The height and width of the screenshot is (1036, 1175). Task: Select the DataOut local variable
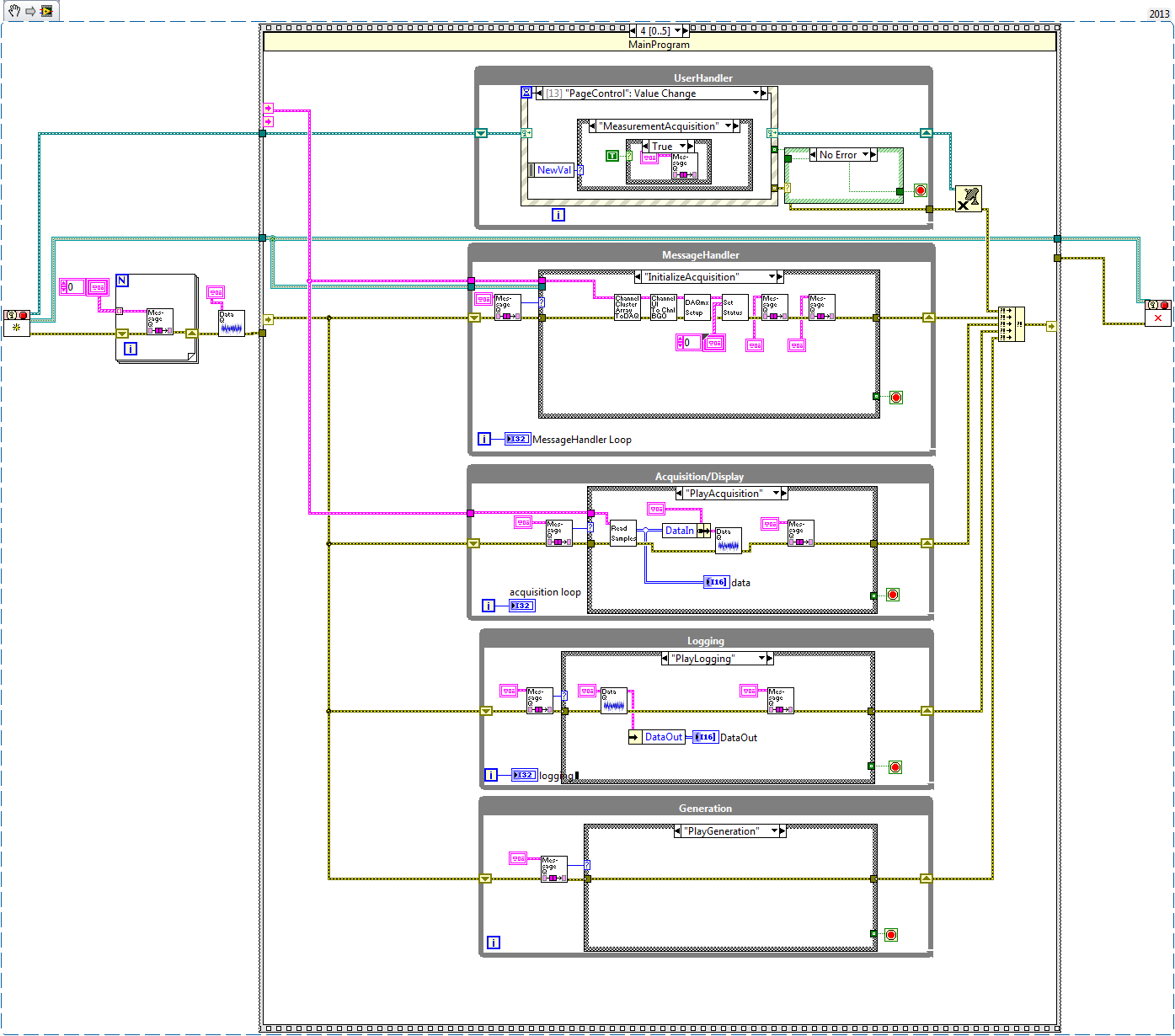(x=657, y=737)
